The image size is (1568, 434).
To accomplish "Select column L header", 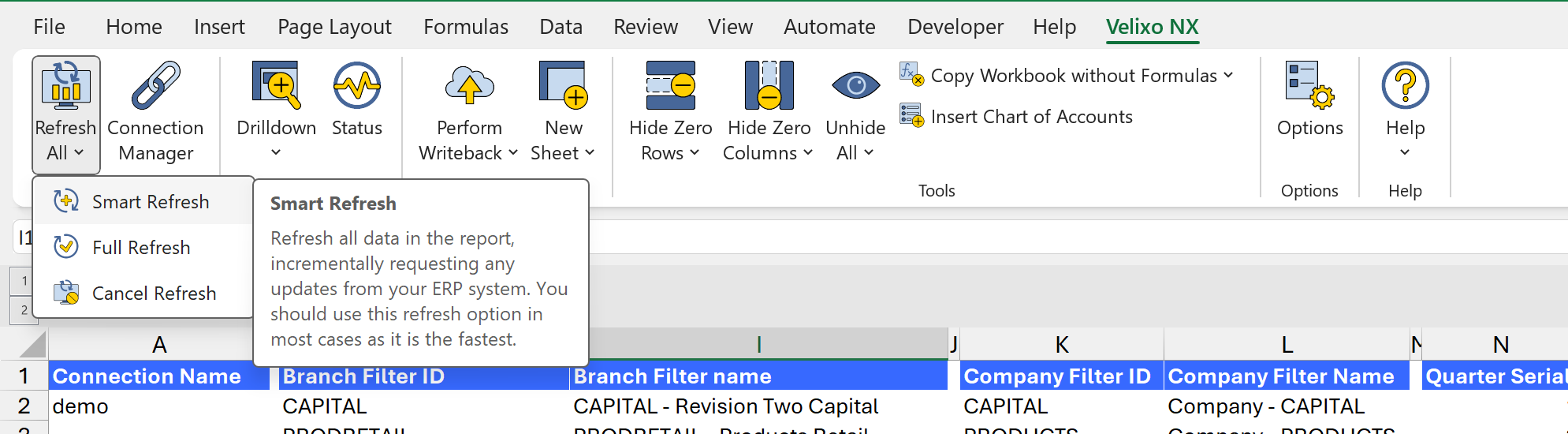I will [1287, 344].
